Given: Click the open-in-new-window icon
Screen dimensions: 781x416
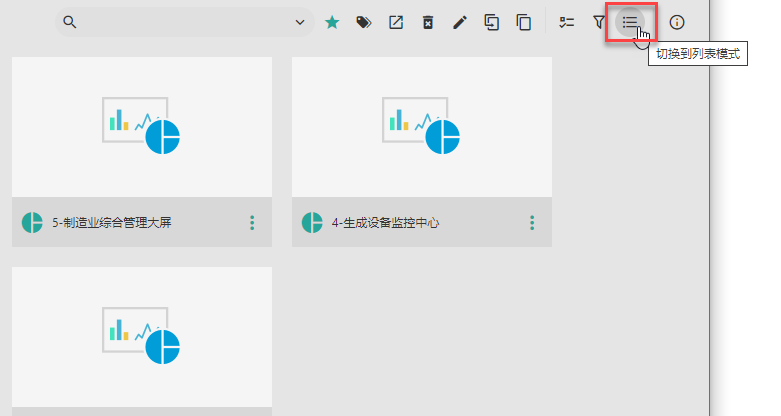Looking at the screenshot, I should point(396,22).
